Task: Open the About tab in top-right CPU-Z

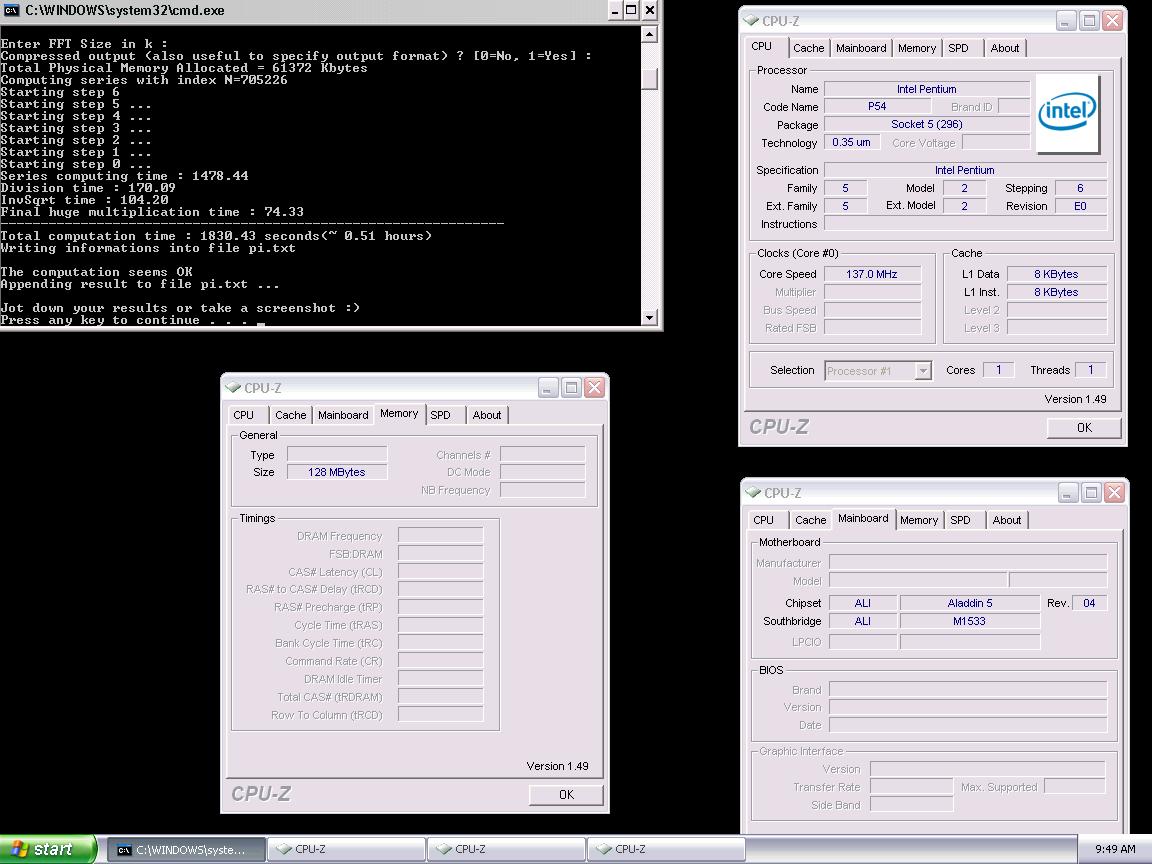Action: (x=1004, y=48)
